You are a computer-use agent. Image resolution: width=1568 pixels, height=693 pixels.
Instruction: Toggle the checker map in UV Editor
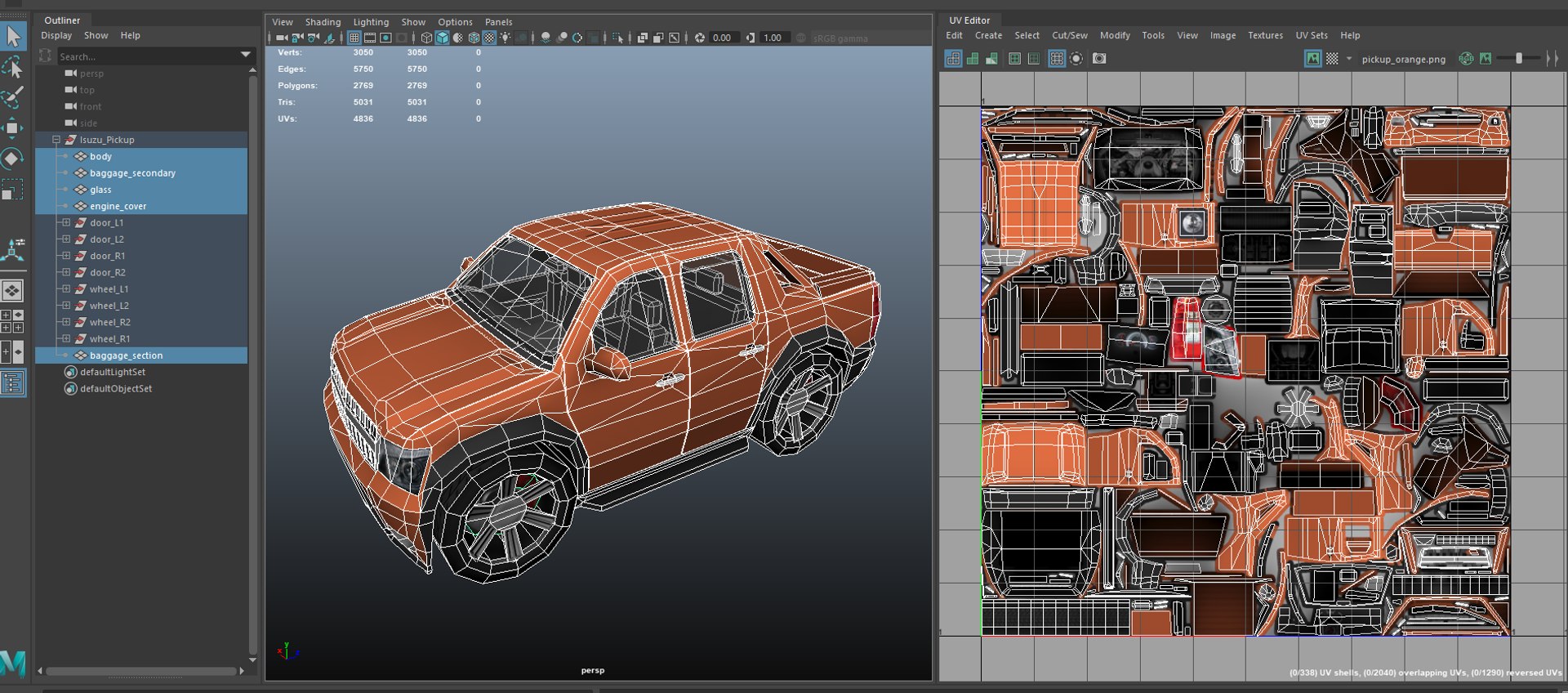(1332, 58)
